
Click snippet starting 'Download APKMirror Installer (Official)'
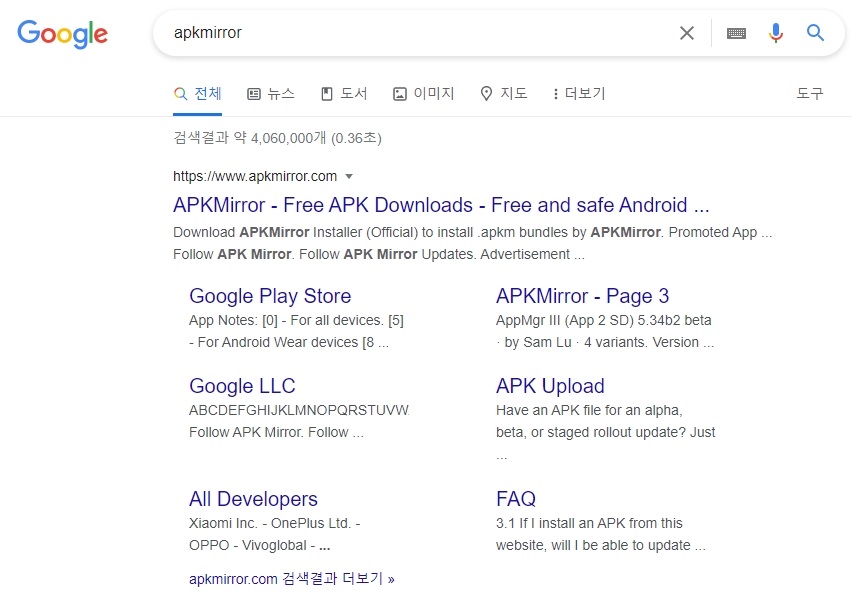473,243
